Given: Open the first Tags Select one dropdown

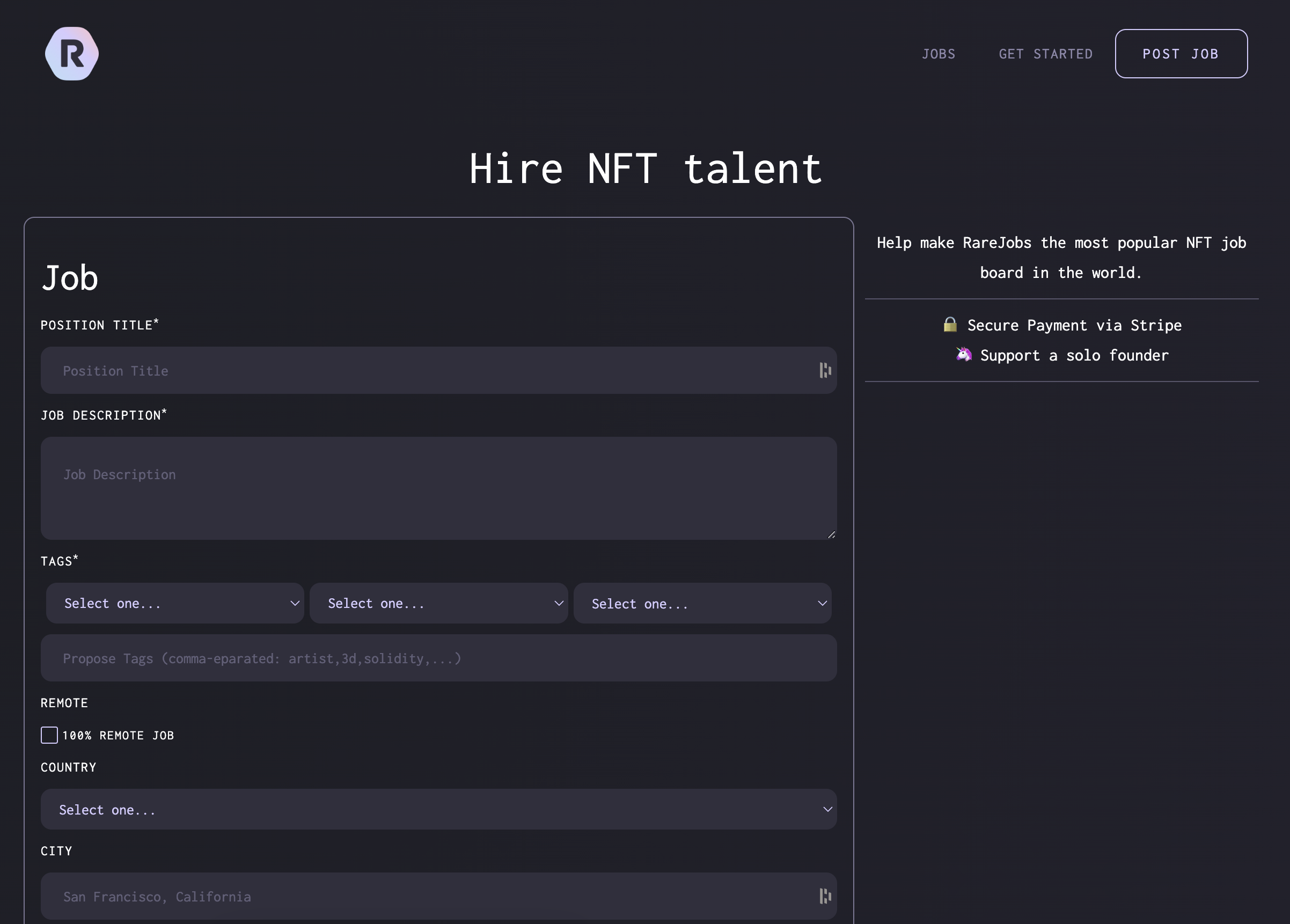Looking at the screenshot, I should [174, 603].
